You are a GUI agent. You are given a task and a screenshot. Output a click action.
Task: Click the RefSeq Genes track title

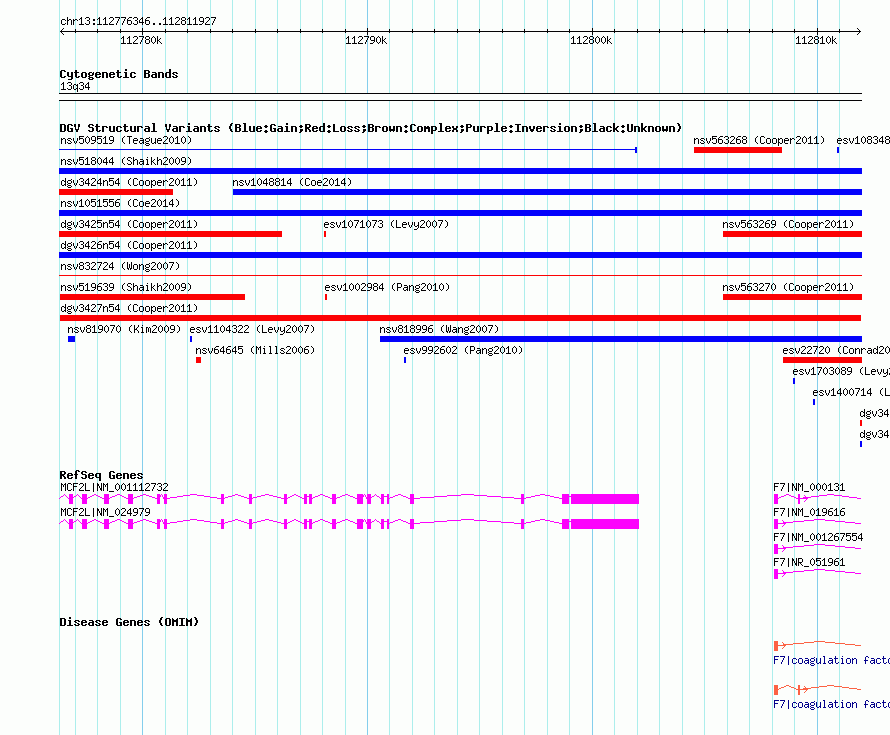101,475
